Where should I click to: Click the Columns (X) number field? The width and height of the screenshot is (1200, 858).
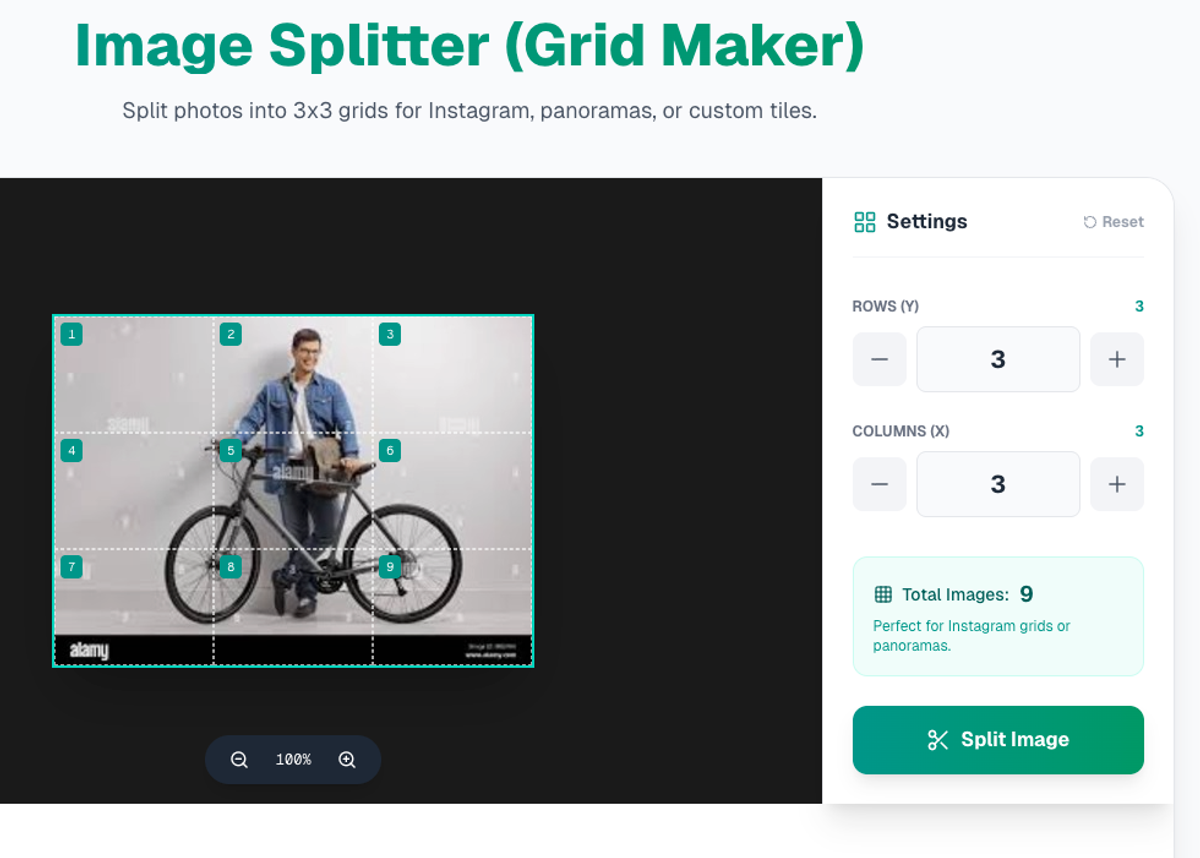pyautogui.click(x=998, y=484)
